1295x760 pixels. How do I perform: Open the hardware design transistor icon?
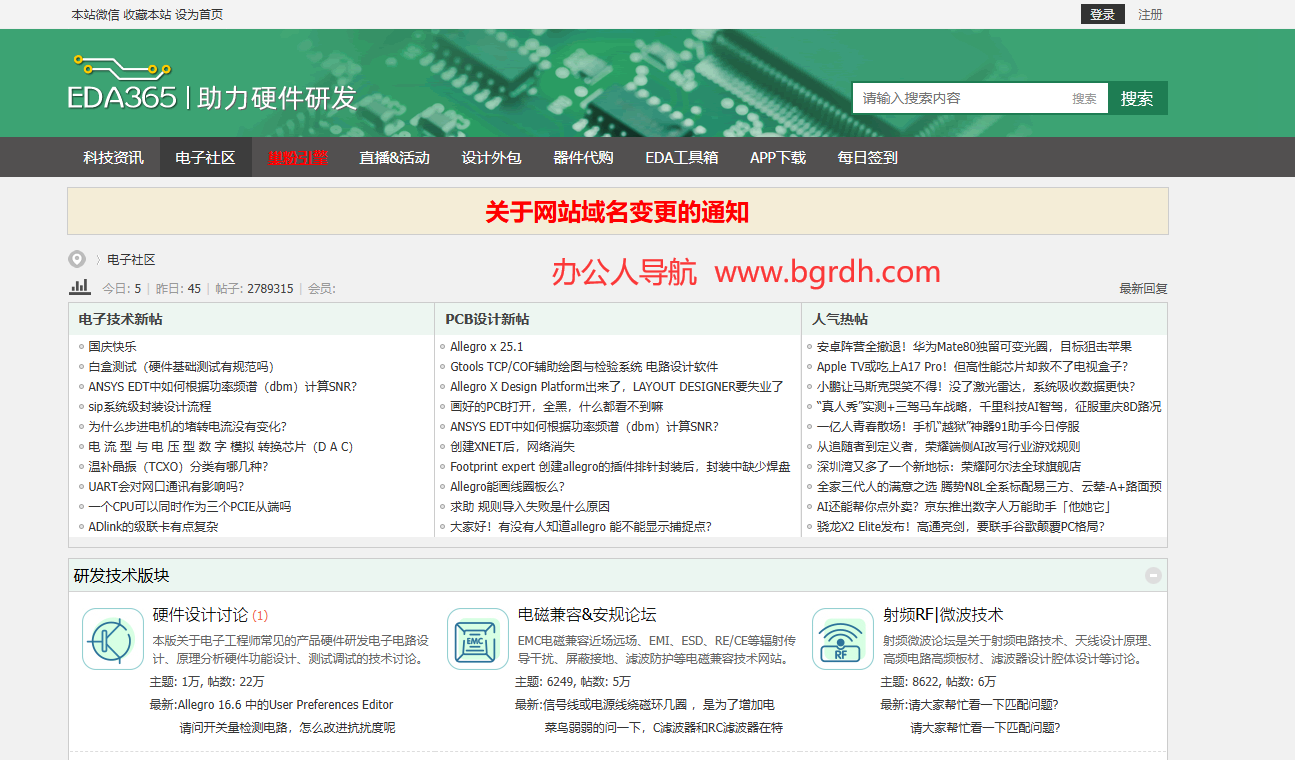coord(113,639)
